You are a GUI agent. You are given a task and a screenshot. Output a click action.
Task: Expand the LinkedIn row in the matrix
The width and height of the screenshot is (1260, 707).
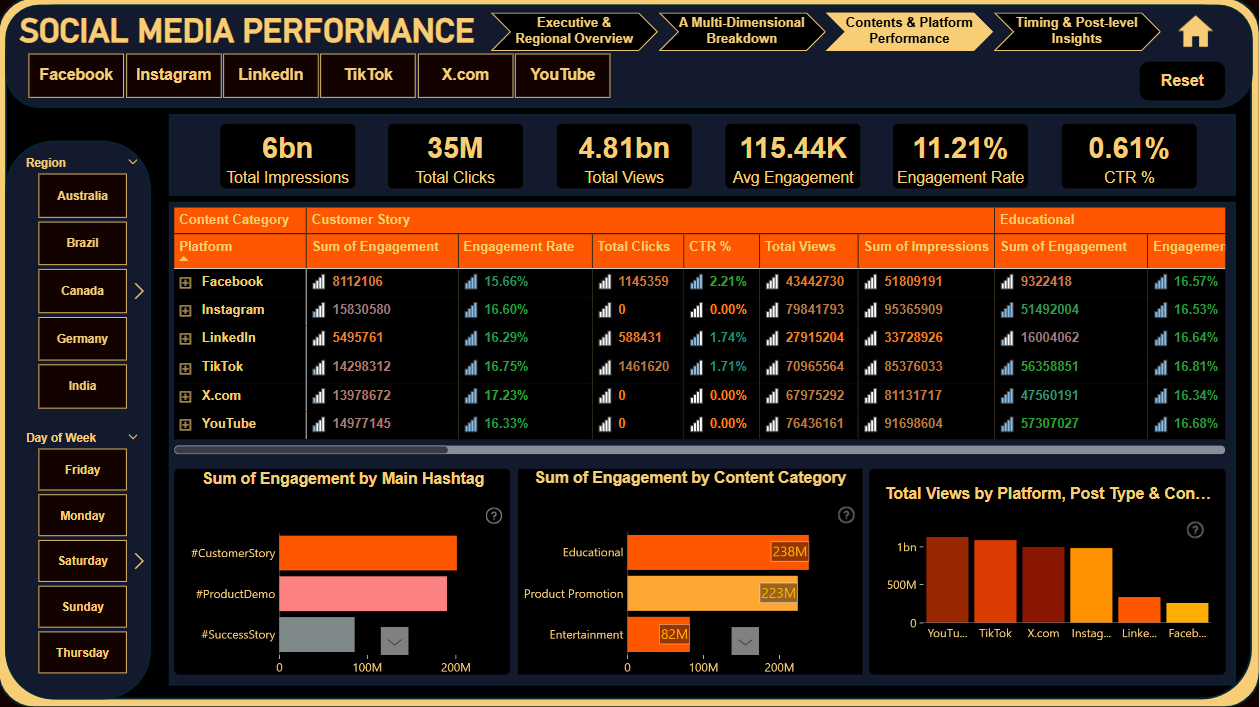[x=185, y=339]
